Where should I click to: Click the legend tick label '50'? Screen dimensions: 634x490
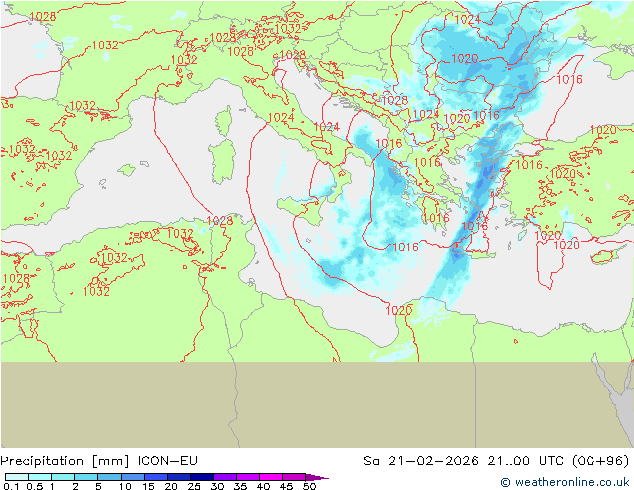(x=309, y=486)
